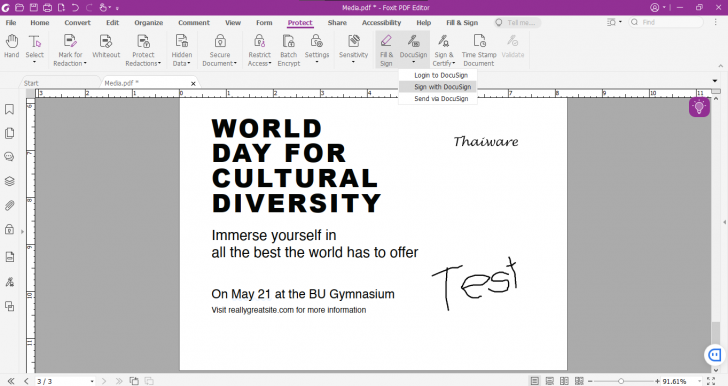
Task: Expand the Secure Document dropdown arrow
Action: (x=235, y=63)
